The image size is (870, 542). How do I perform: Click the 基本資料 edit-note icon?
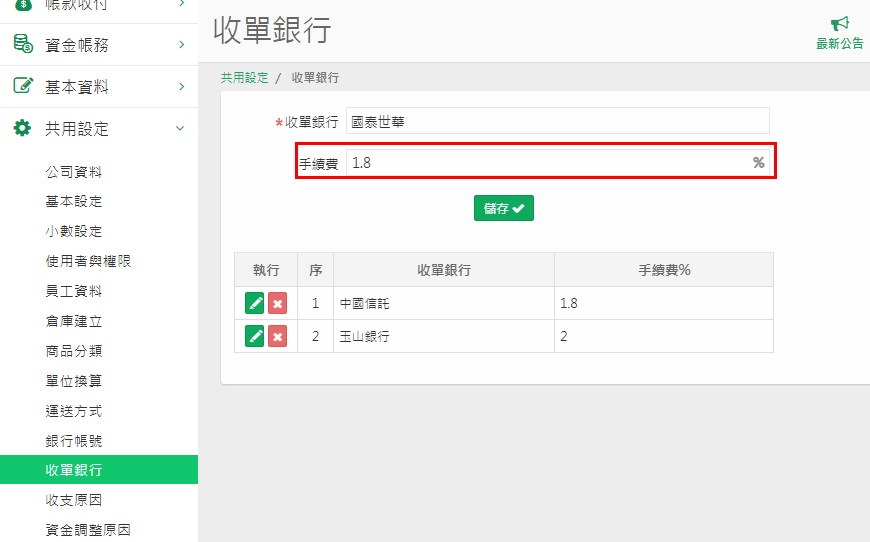click(23, 85)
